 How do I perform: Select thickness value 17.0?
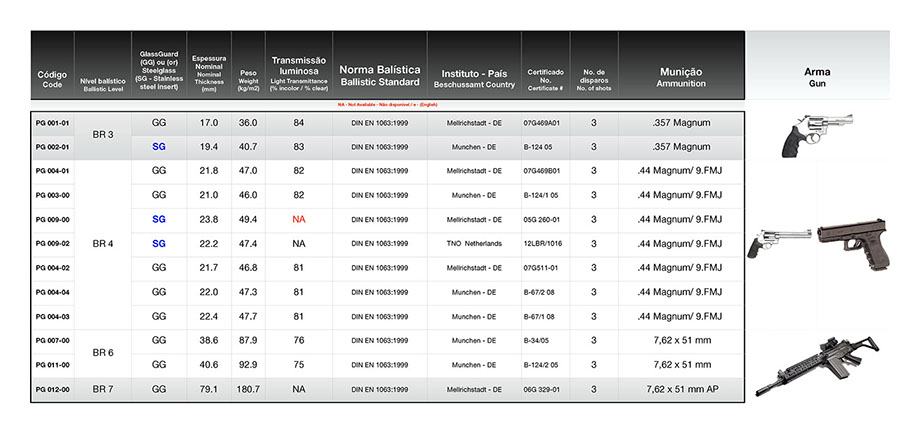[x=209, y=123]
